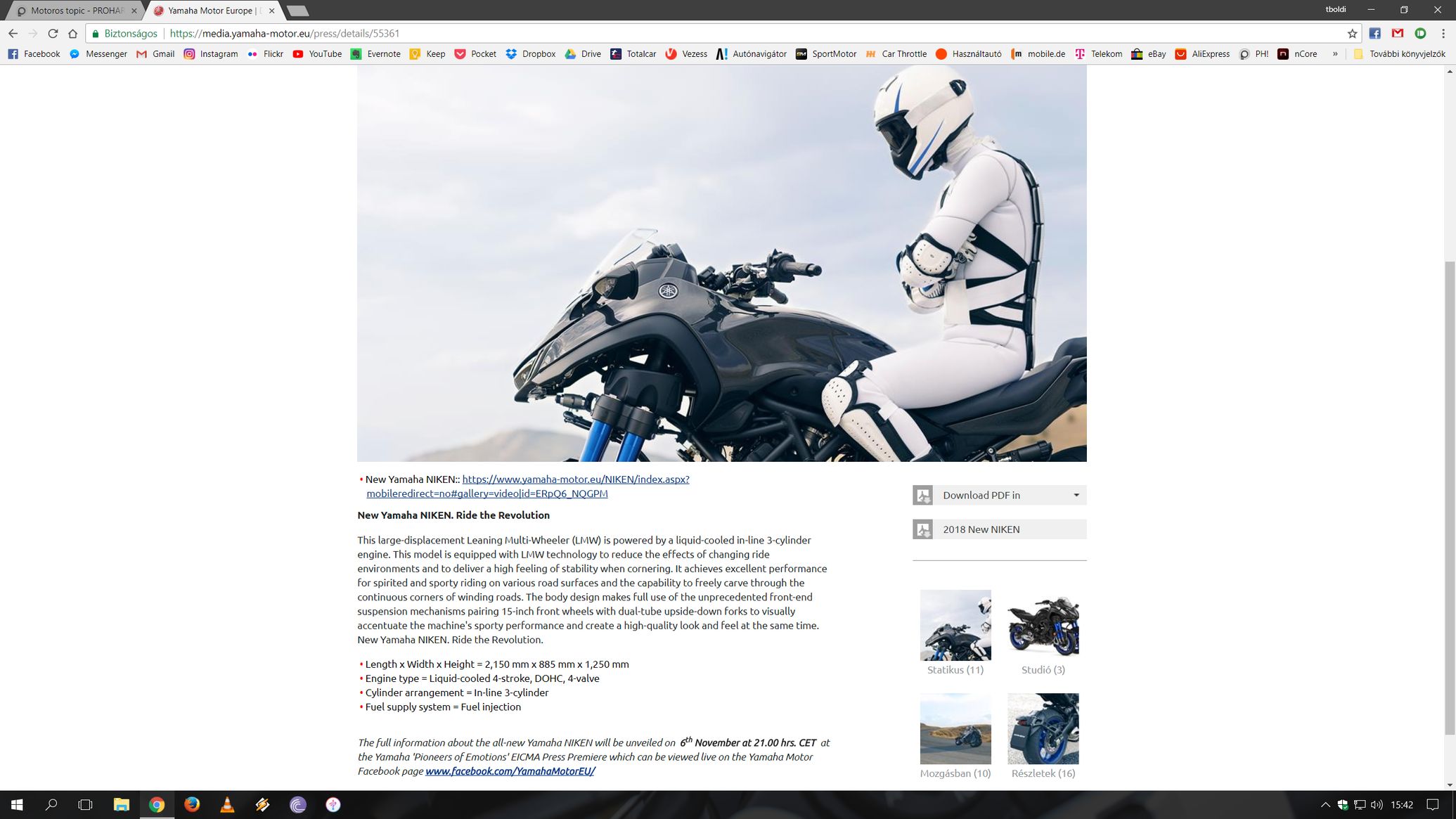
Task: Open the Instagram bookmark
Action: pos(211,53)
